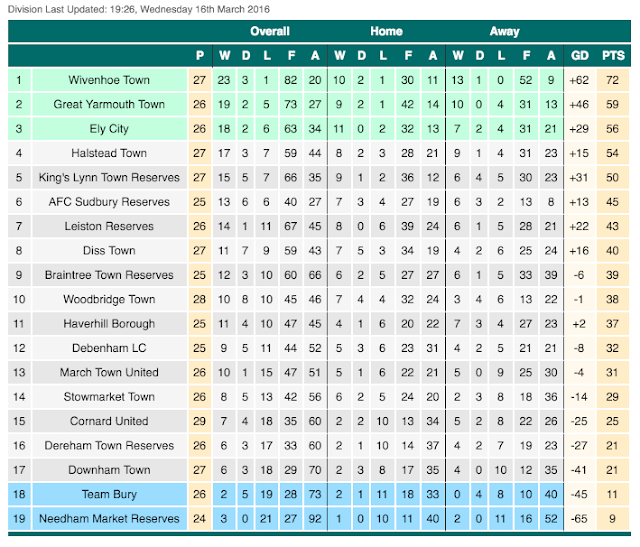Click Wivenhoe Town's +62 goal difference

579,80
